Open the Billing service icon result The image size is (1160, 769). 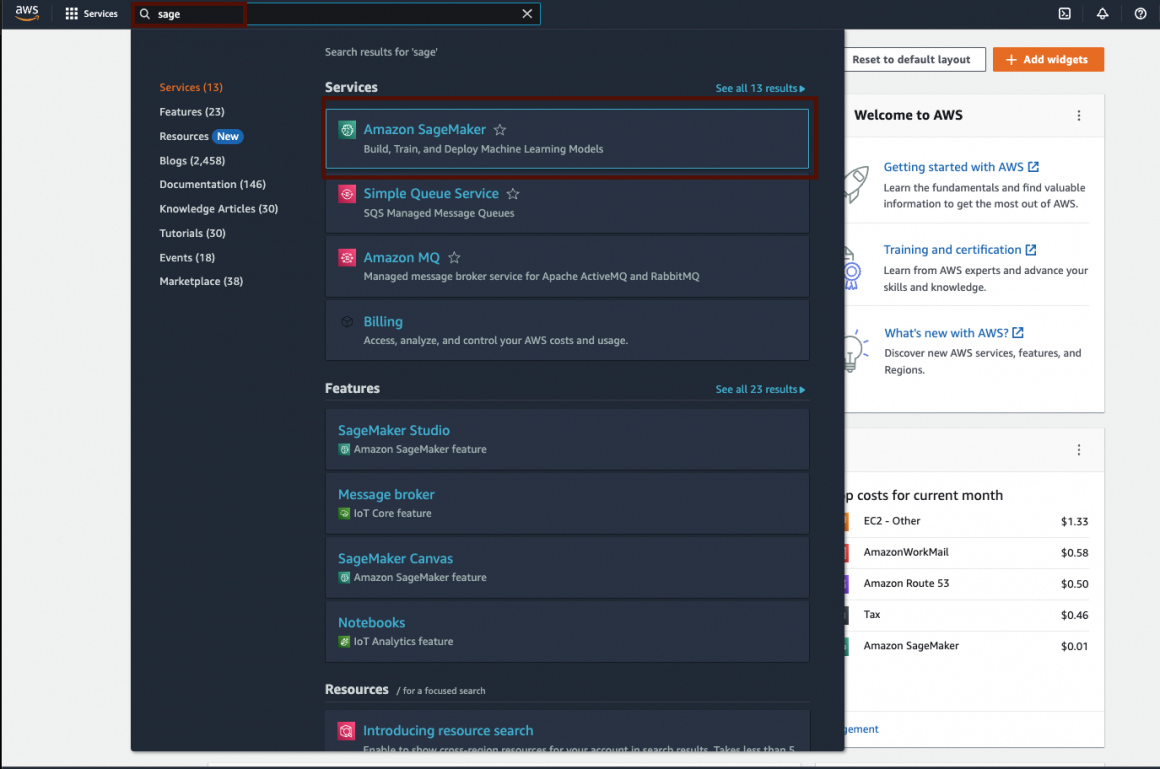click(x=347, y=322)
